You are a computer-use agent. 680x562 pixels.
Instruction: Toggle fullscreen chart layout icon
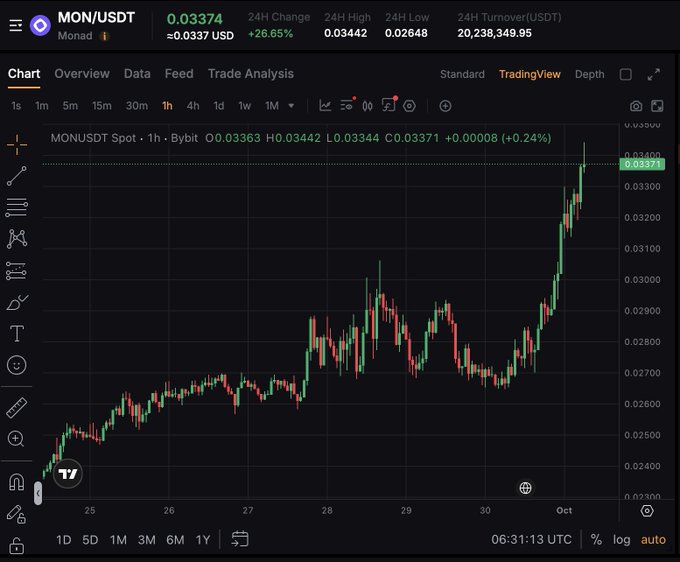pos(657,106)
